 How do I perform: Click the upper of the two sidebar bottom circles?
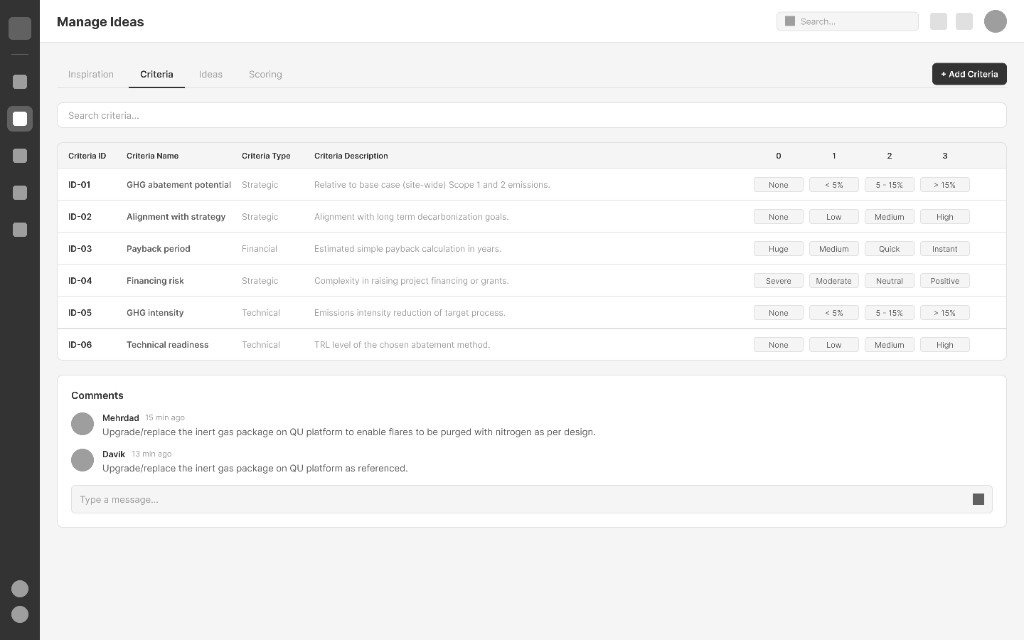tap(20, 588)
